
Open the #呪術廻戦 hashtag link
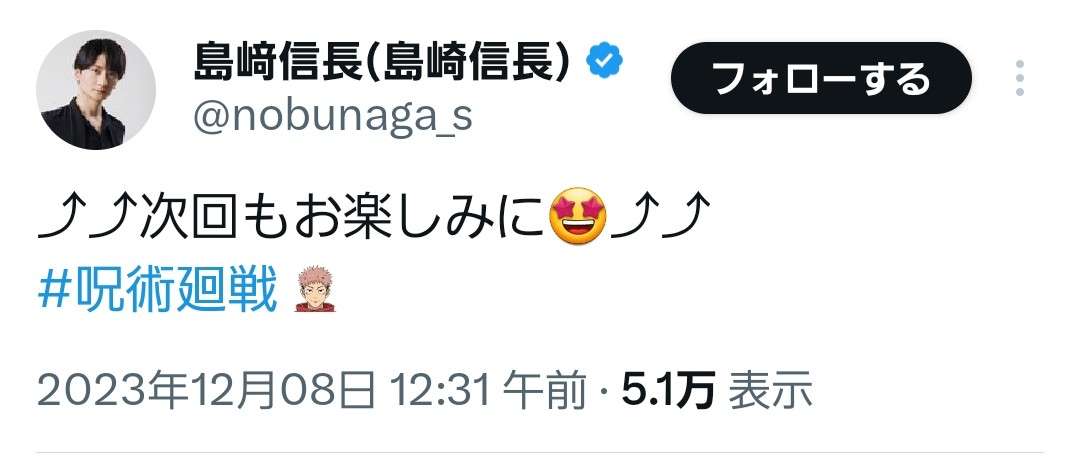157,290
